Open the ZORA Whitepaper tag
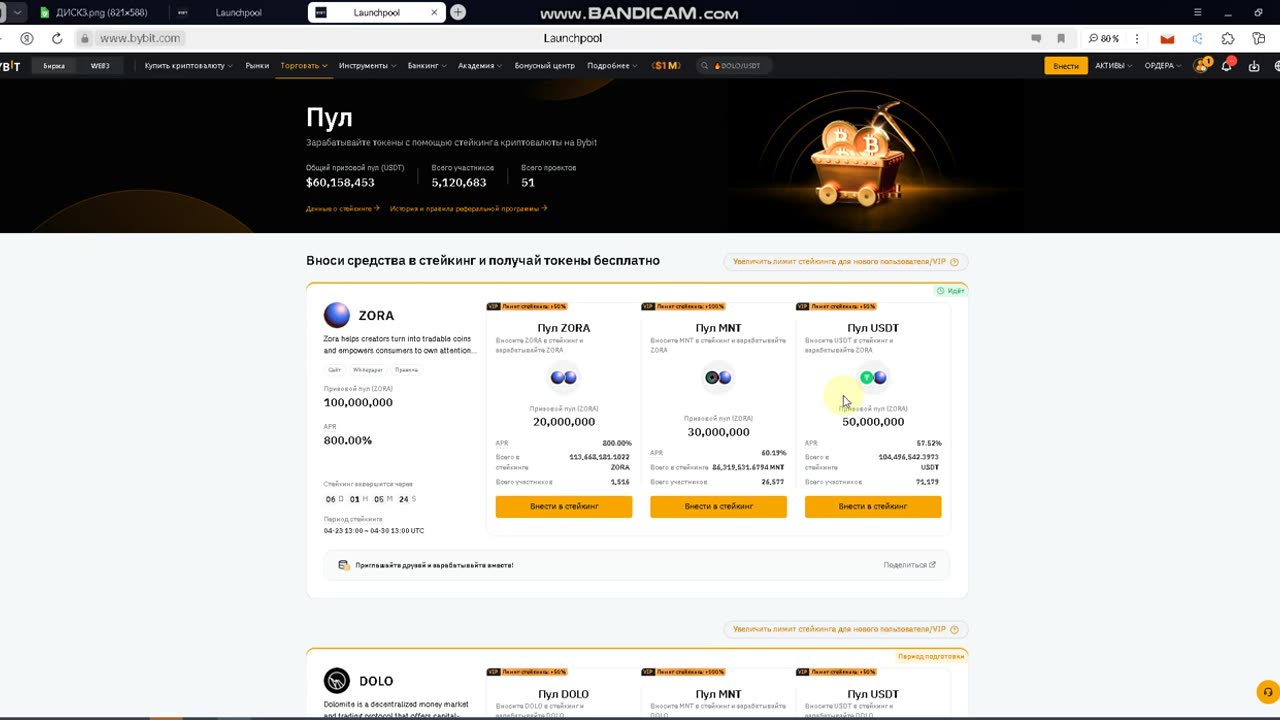 pyautogui.click(x=367, y=370)
